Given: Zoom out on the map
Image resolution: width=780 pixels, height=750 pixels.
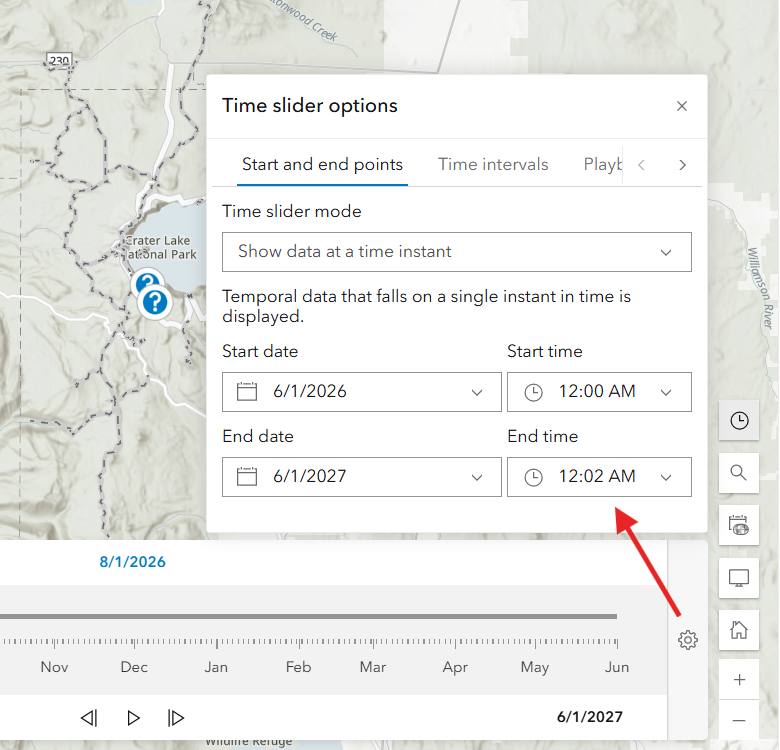Looking at the screenshot, I should (739, 720).
